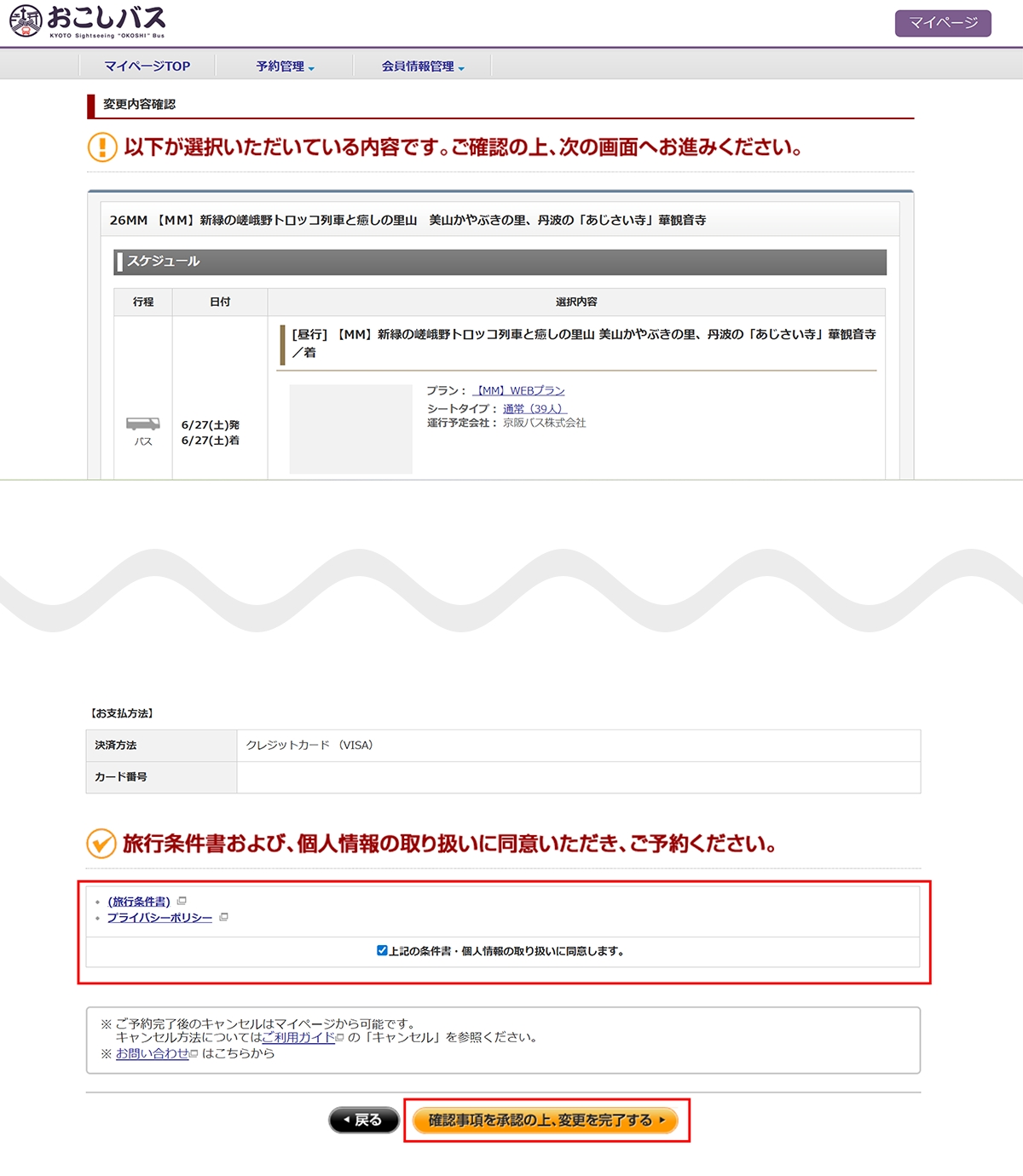The width and height of the screenshot is (1023, 1176).
Task: Open 【MM】WEBプラン link
Action: pyautogui.click(x=518, y=390)
